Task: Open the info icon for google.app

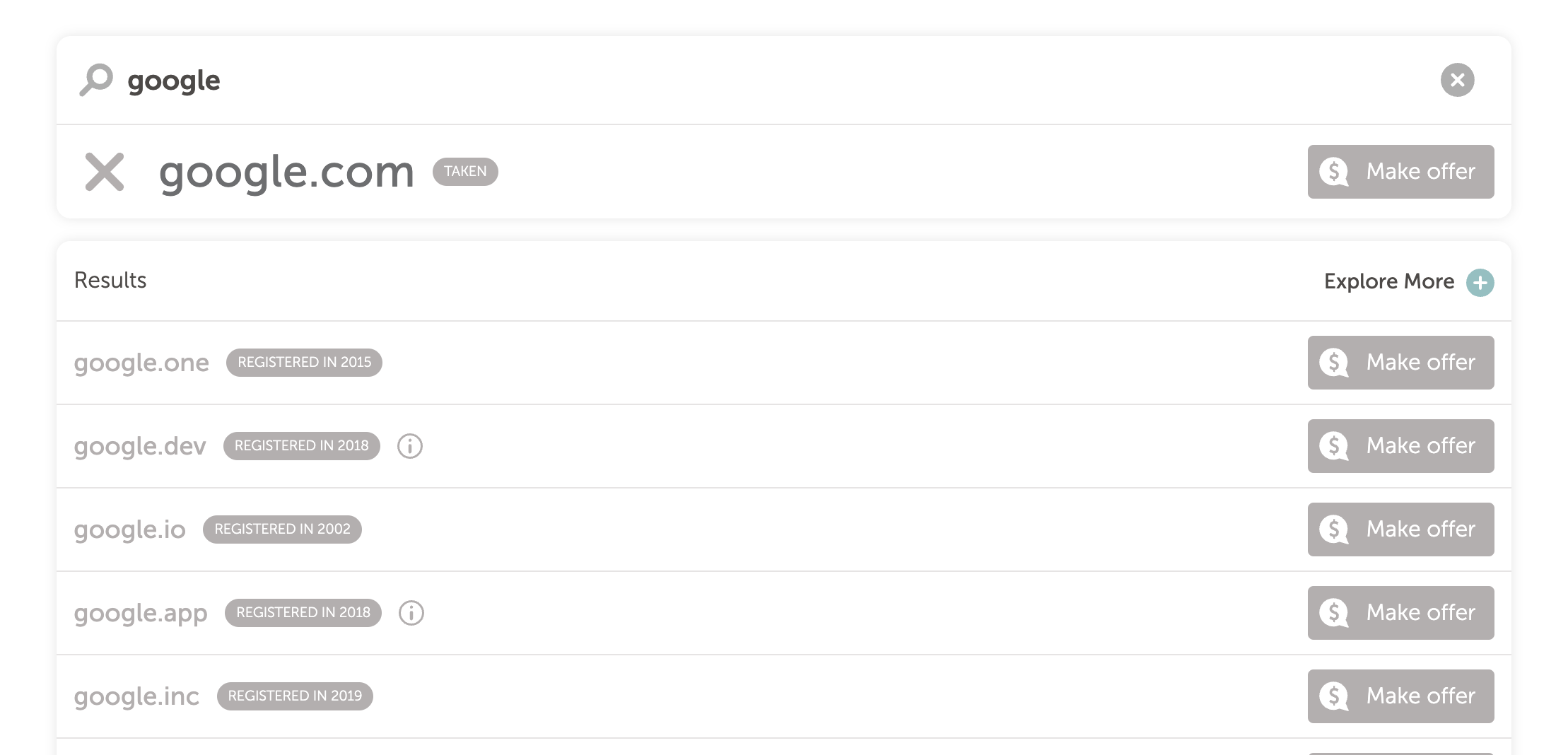Action: (411, 613)
